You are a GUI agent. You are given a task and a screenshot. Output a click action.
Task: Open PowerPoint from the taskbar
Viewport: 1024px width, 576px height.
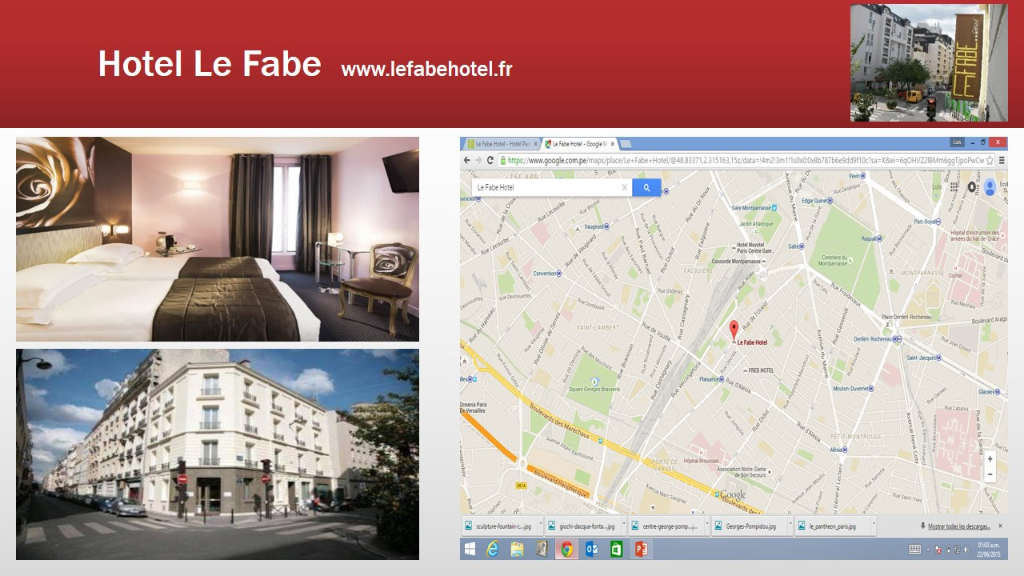641,550
